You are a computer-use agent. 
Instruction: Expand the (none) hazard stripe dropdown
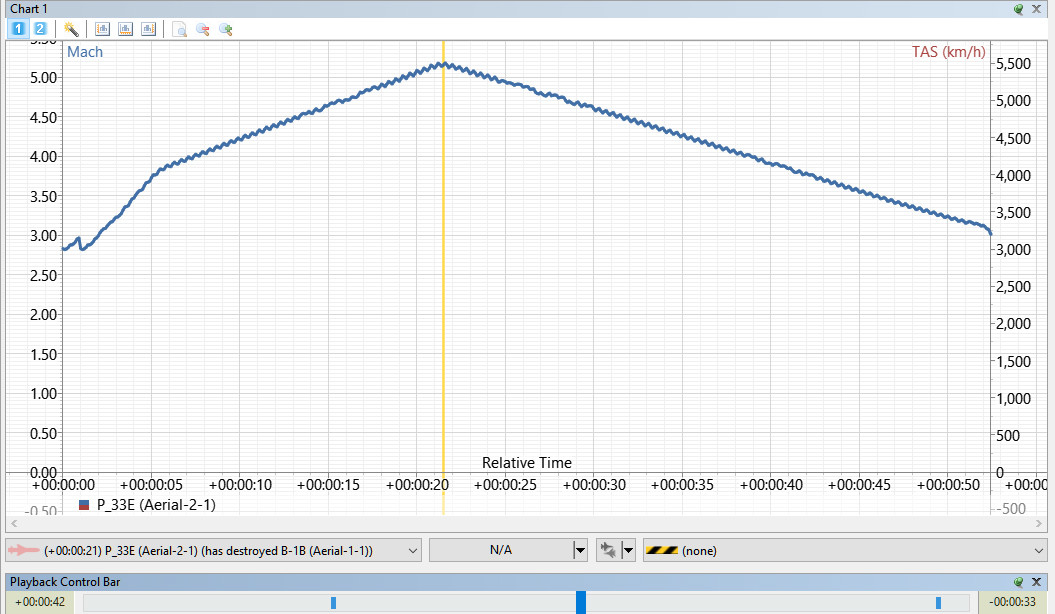pyautogui.click(x=1040, y=551)
